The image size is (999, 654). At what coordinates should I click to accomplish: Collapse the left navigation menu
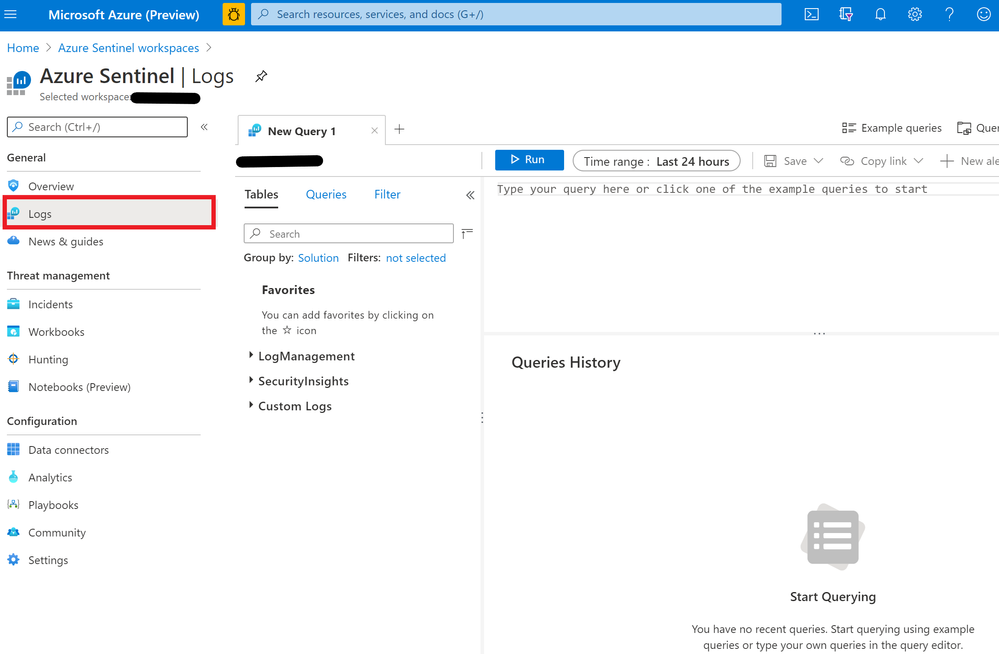click(205, 127)
